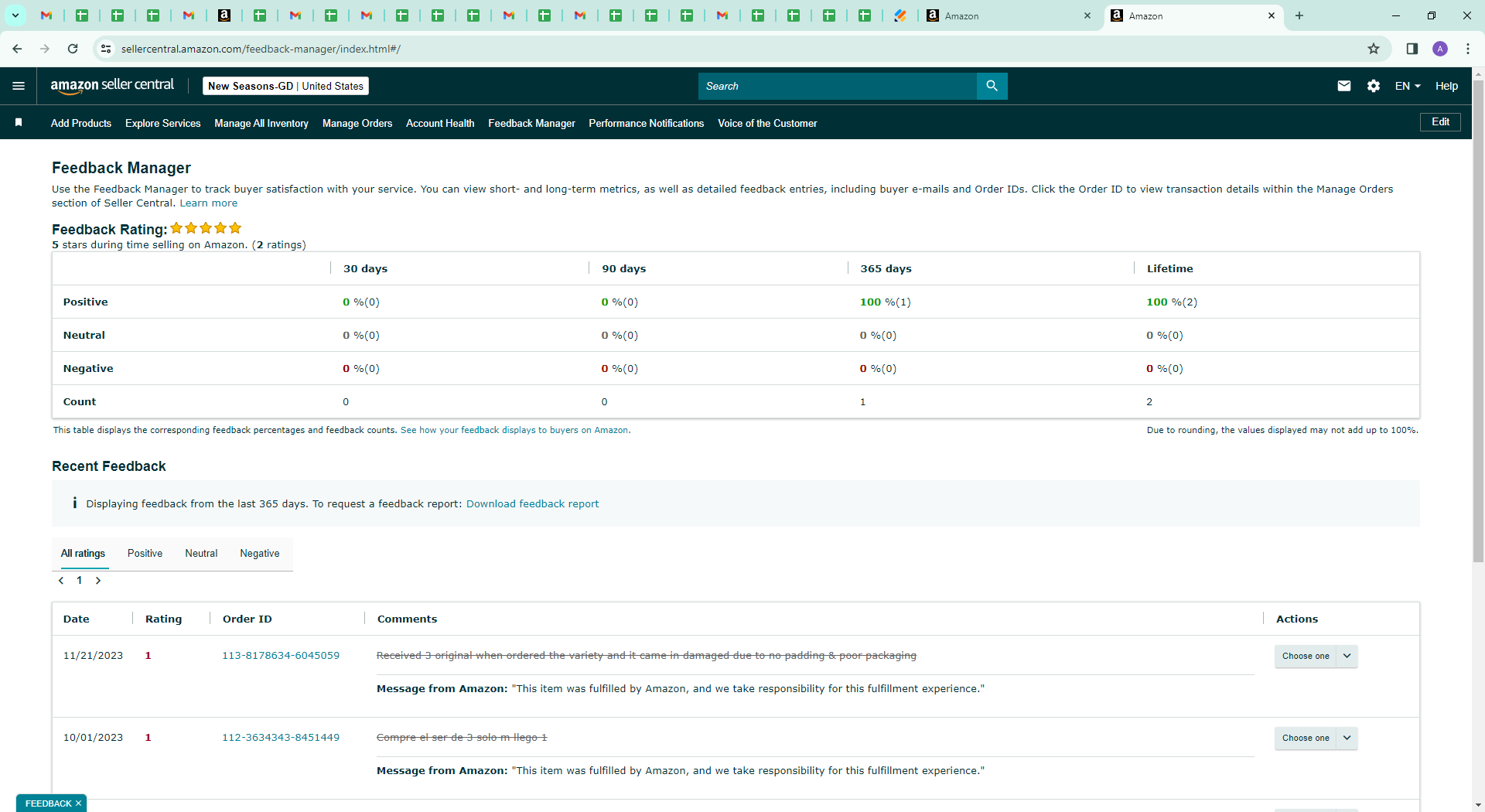The image size is (1485, 812).
Task: Open Performance Notifications
Action: pyautogui.click(x=646, y=123)
